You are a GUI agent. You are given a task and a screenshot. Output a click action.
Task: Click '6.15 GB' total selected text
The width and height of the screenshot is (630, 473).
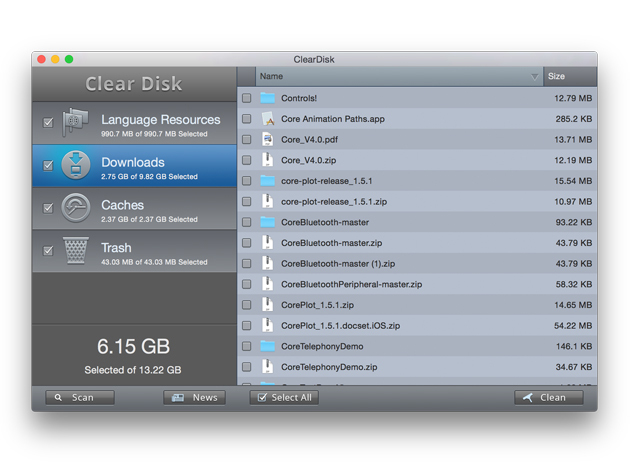pos(133,346)
